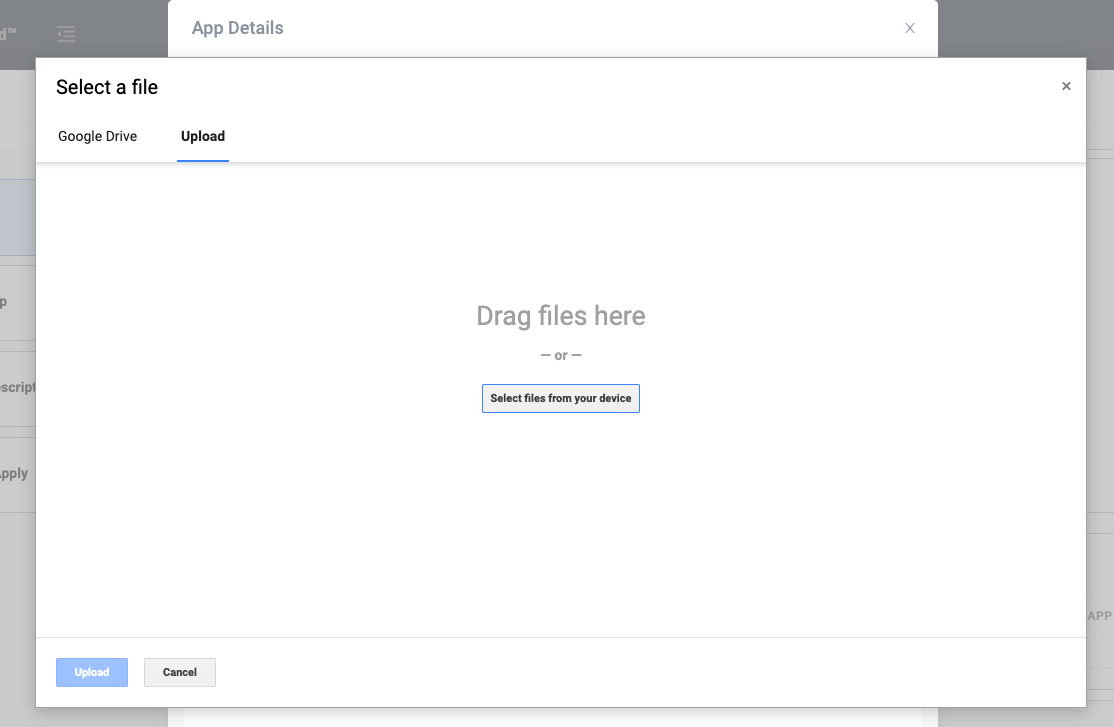Click the APP label at the right edge
1114x727 pixels.
(1099, 616)
